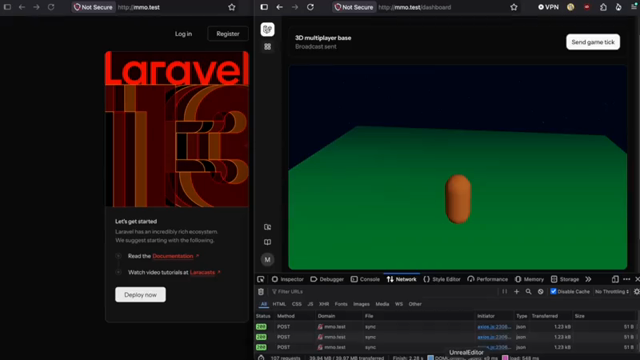The width and height of the screenshot is (640, 360).
Task: Open the Laracasts link
Action: (x=202, y=272)
